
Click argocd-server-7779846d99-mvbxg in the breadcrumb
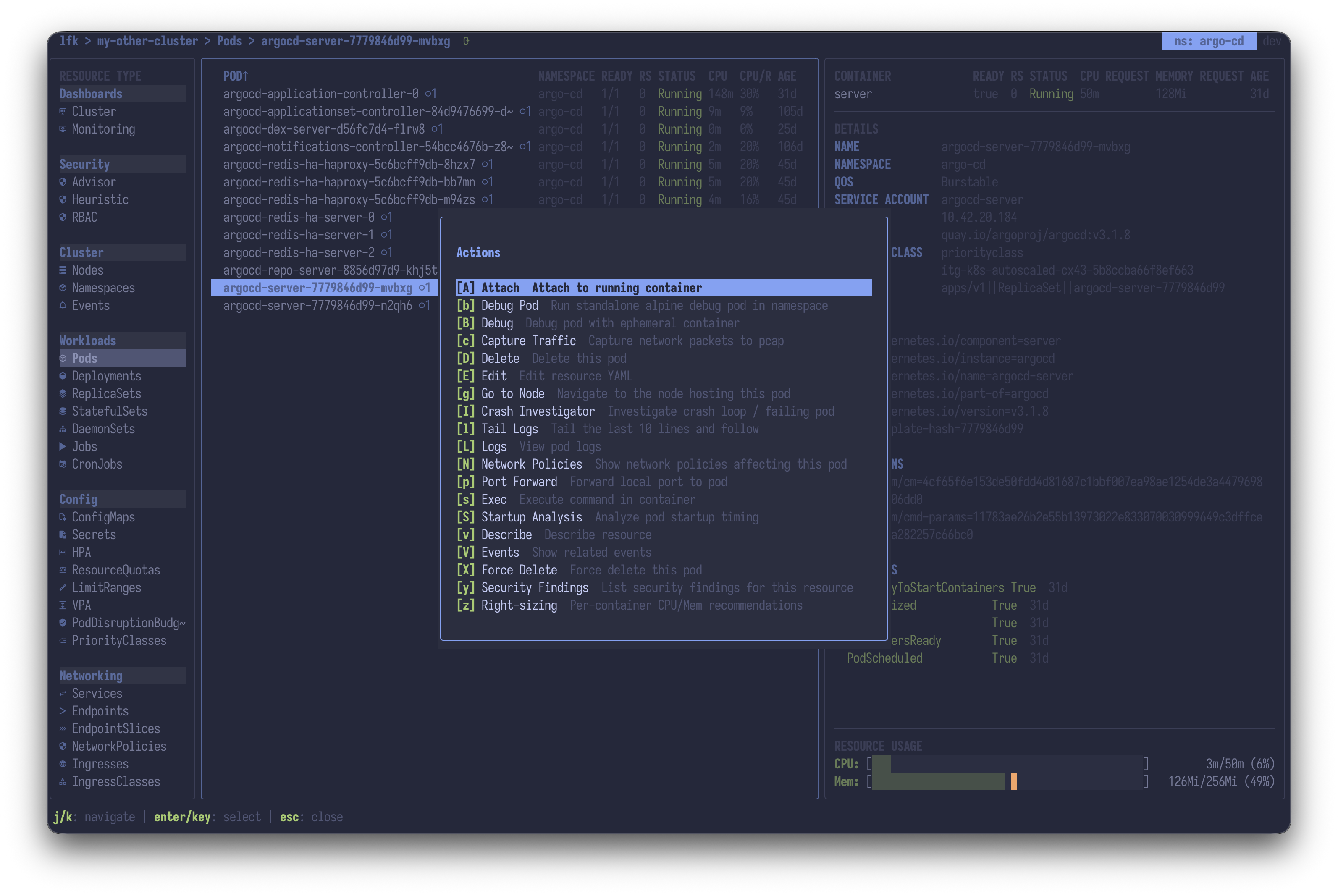356,41
